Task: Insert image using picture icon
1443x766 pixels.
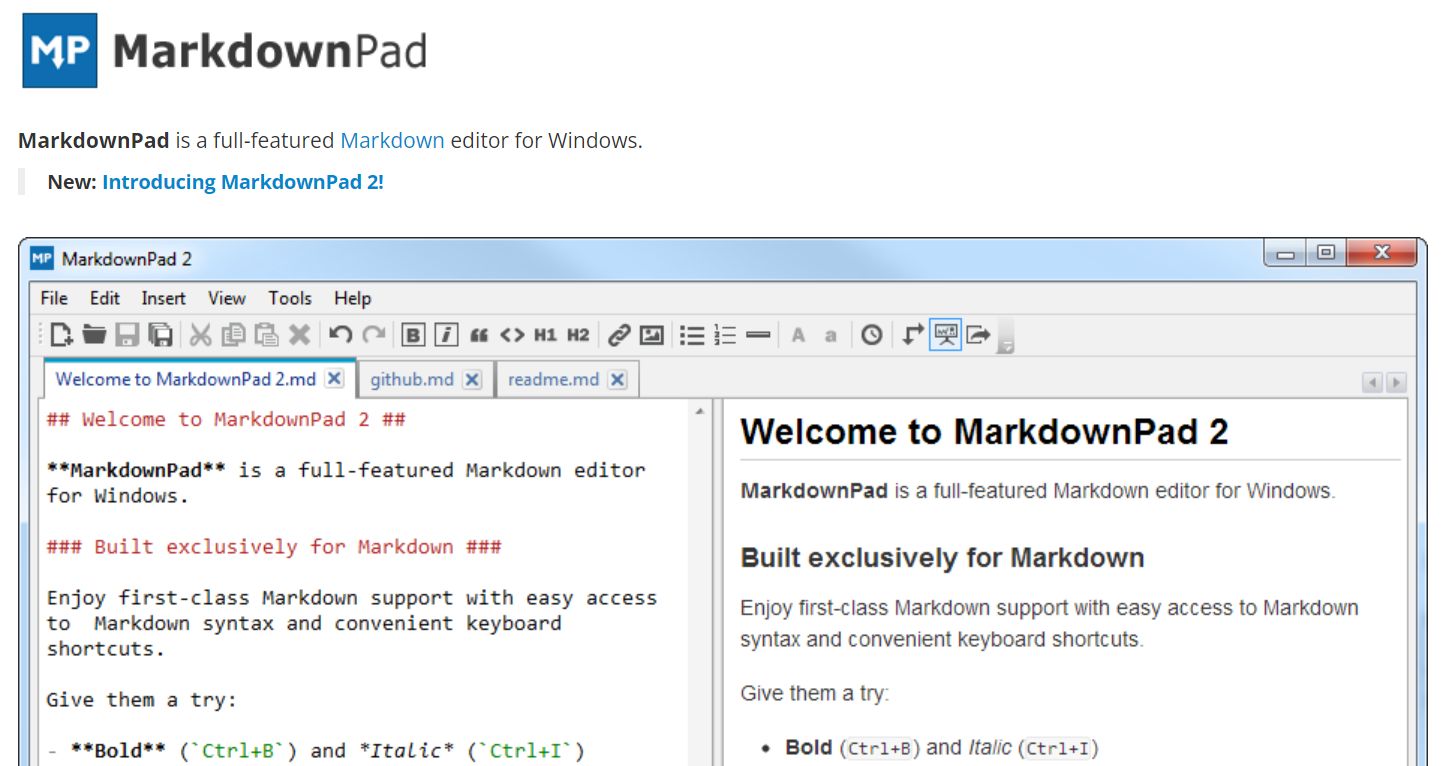Action: pos(652,335)
